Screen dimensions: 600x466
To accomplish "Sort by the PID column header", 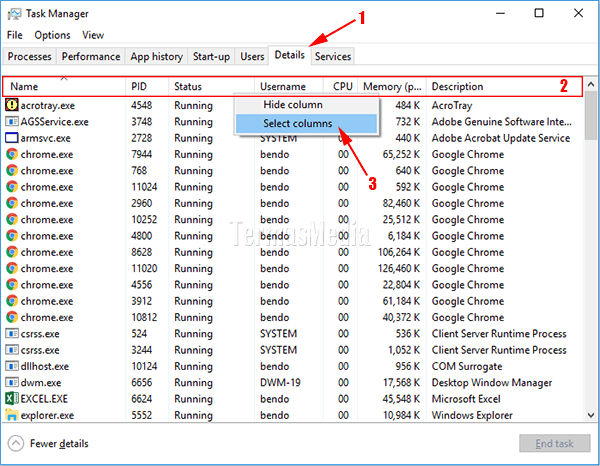I will pos(147,86).
